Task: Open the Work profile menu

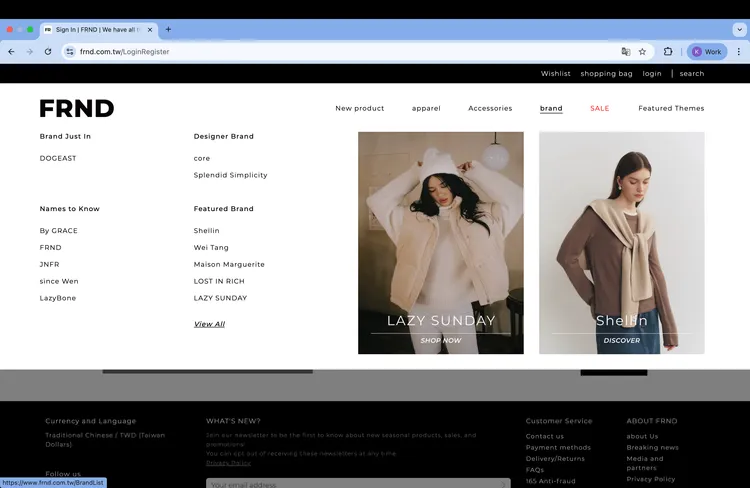Action: click(x=706, y=51)
